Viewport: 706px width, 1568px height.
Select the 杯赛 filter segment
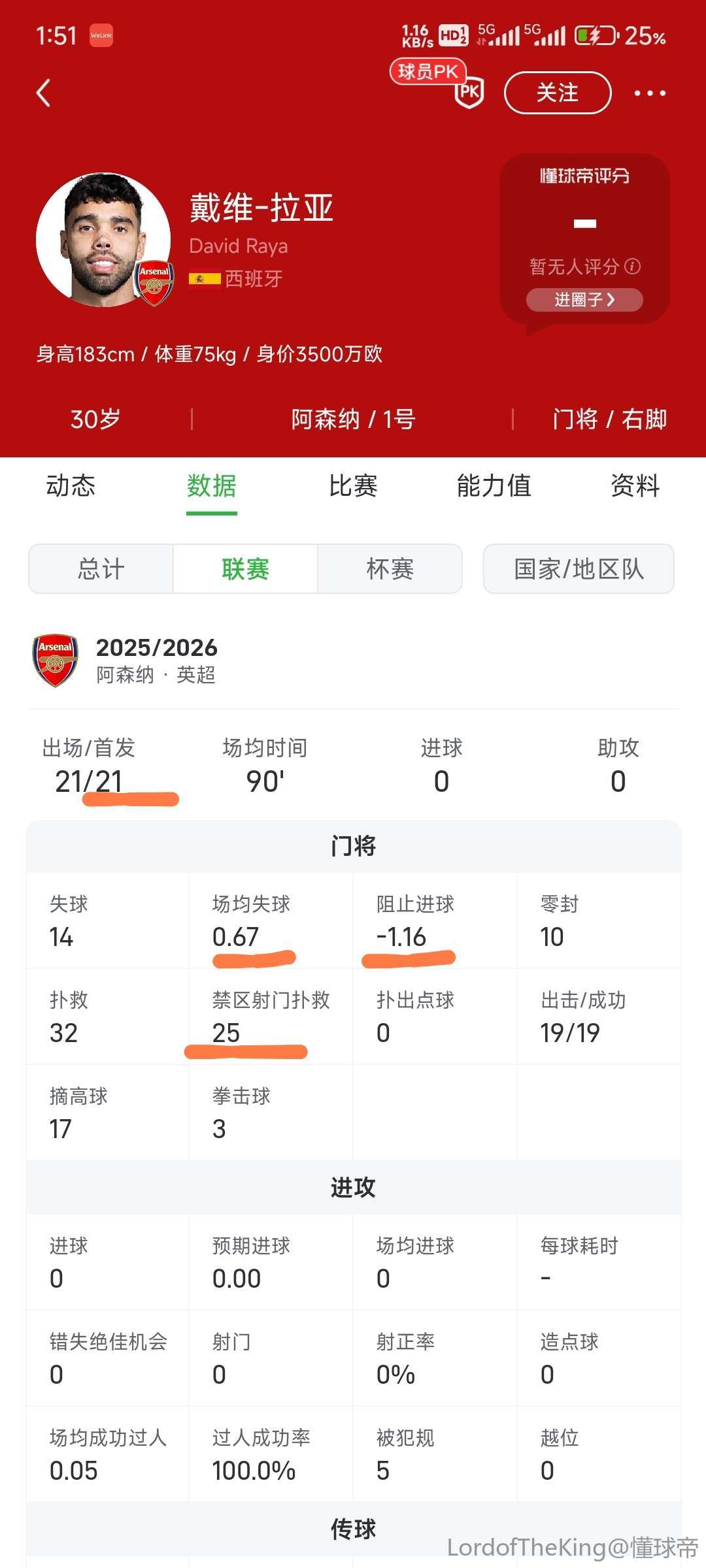(390, 569)
